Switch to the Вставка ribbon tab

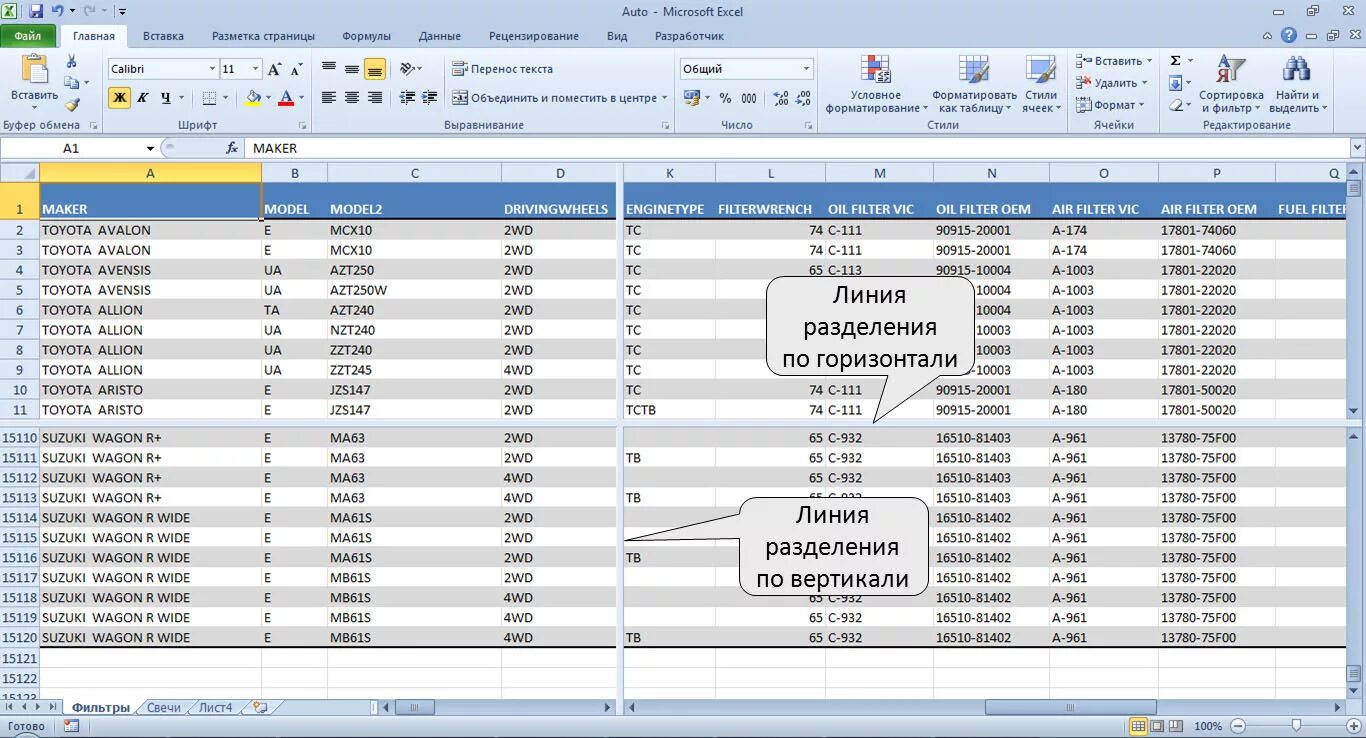pos(163,36)
